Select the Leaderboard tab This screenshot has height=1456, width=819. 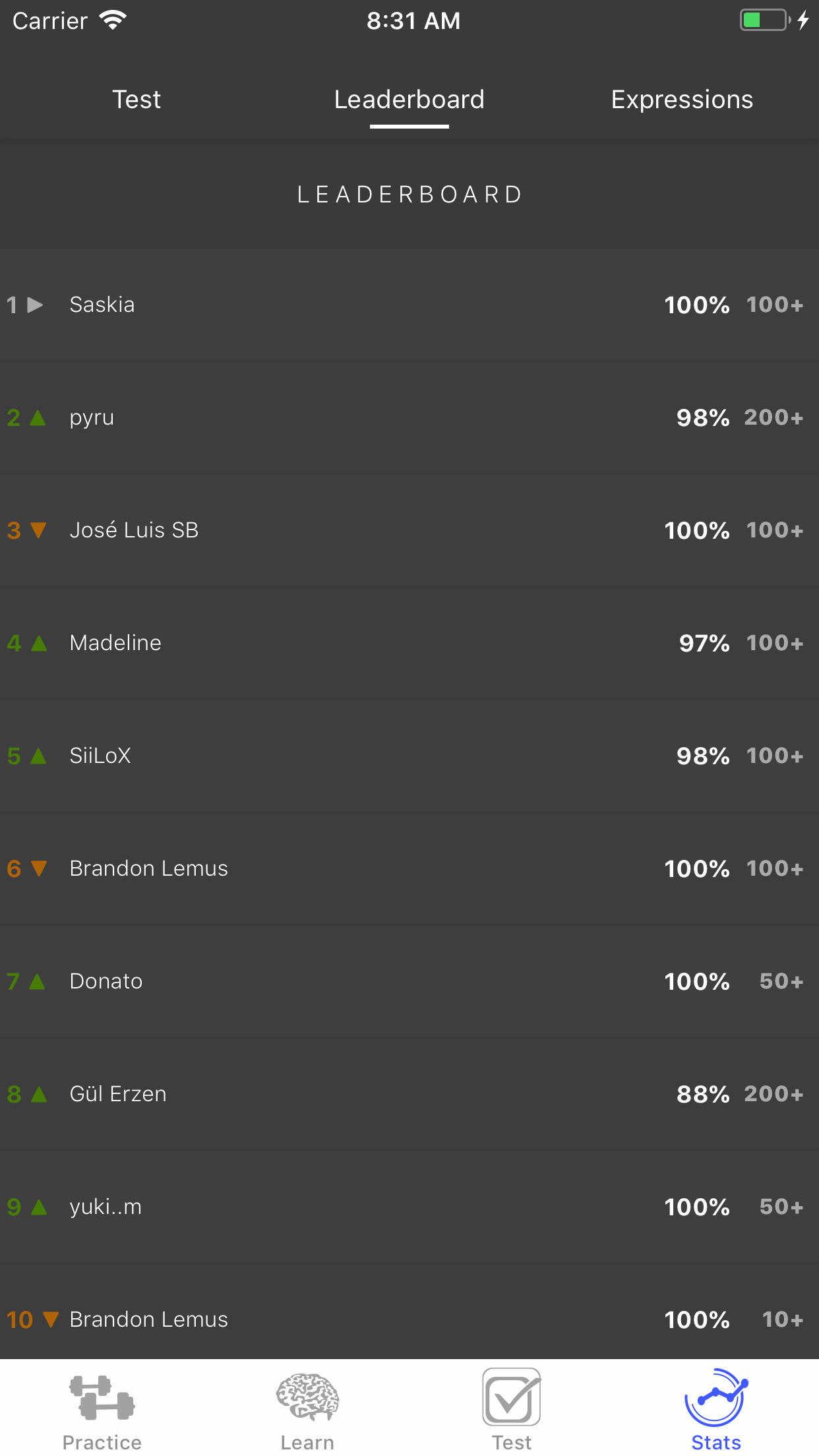(x=409, y=100)
